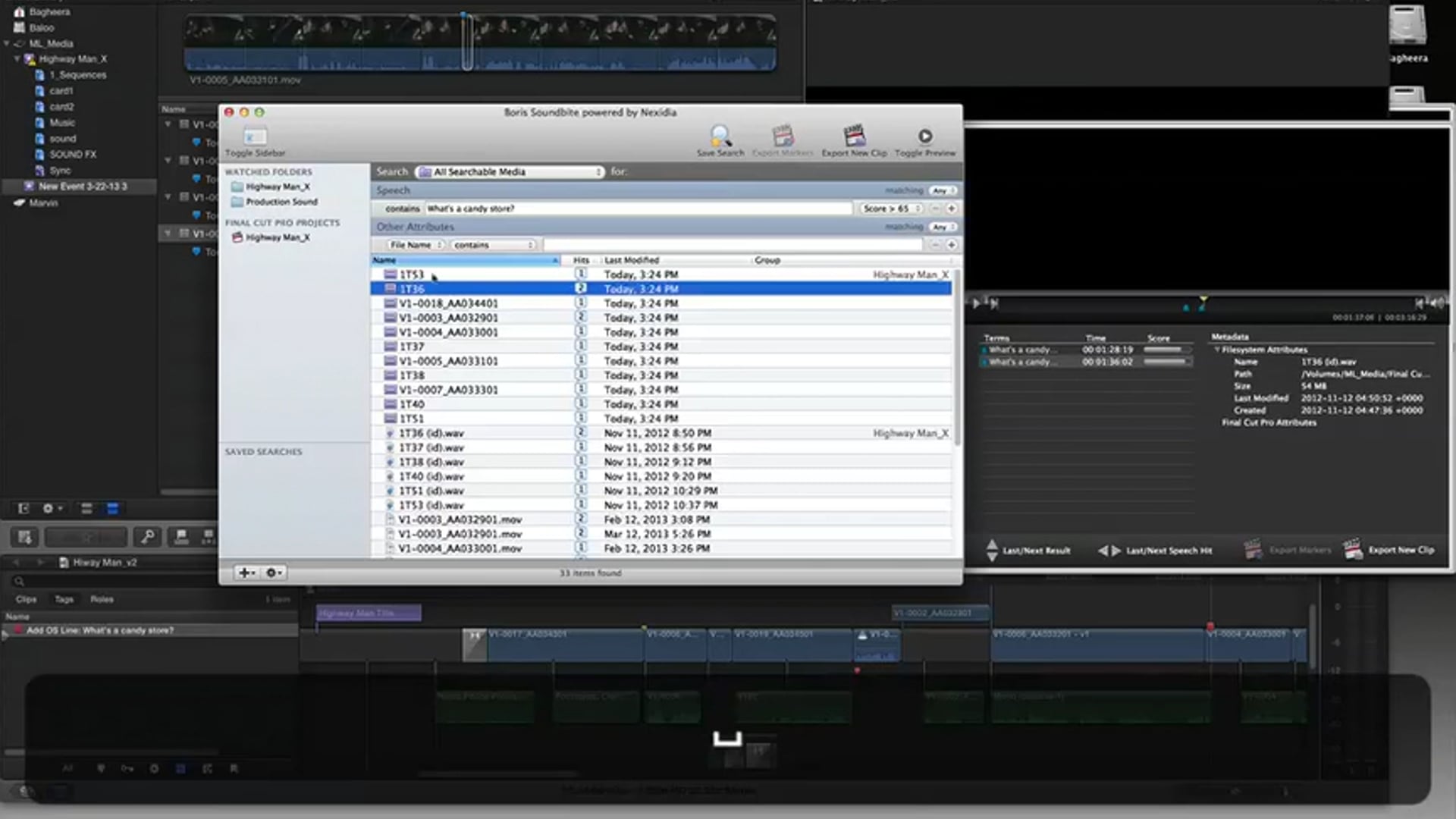Viewport: 1456px width, 819px height.
Task: Sort results by the Hits column header
Action: pyautogui.click(x=581, y=260)
